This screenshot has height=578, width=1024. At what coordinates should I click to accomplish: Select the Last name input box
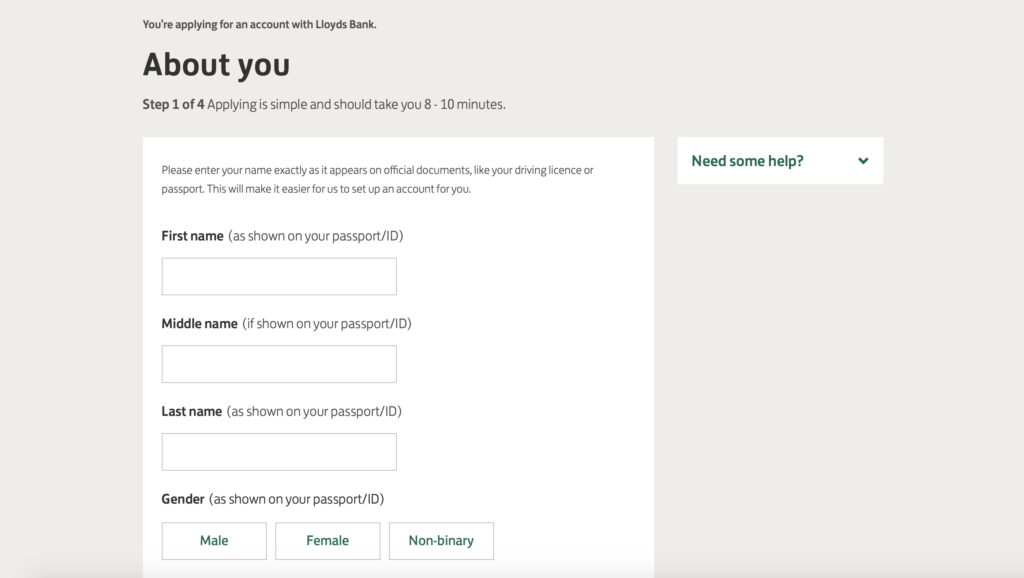[x=279, y=452]
